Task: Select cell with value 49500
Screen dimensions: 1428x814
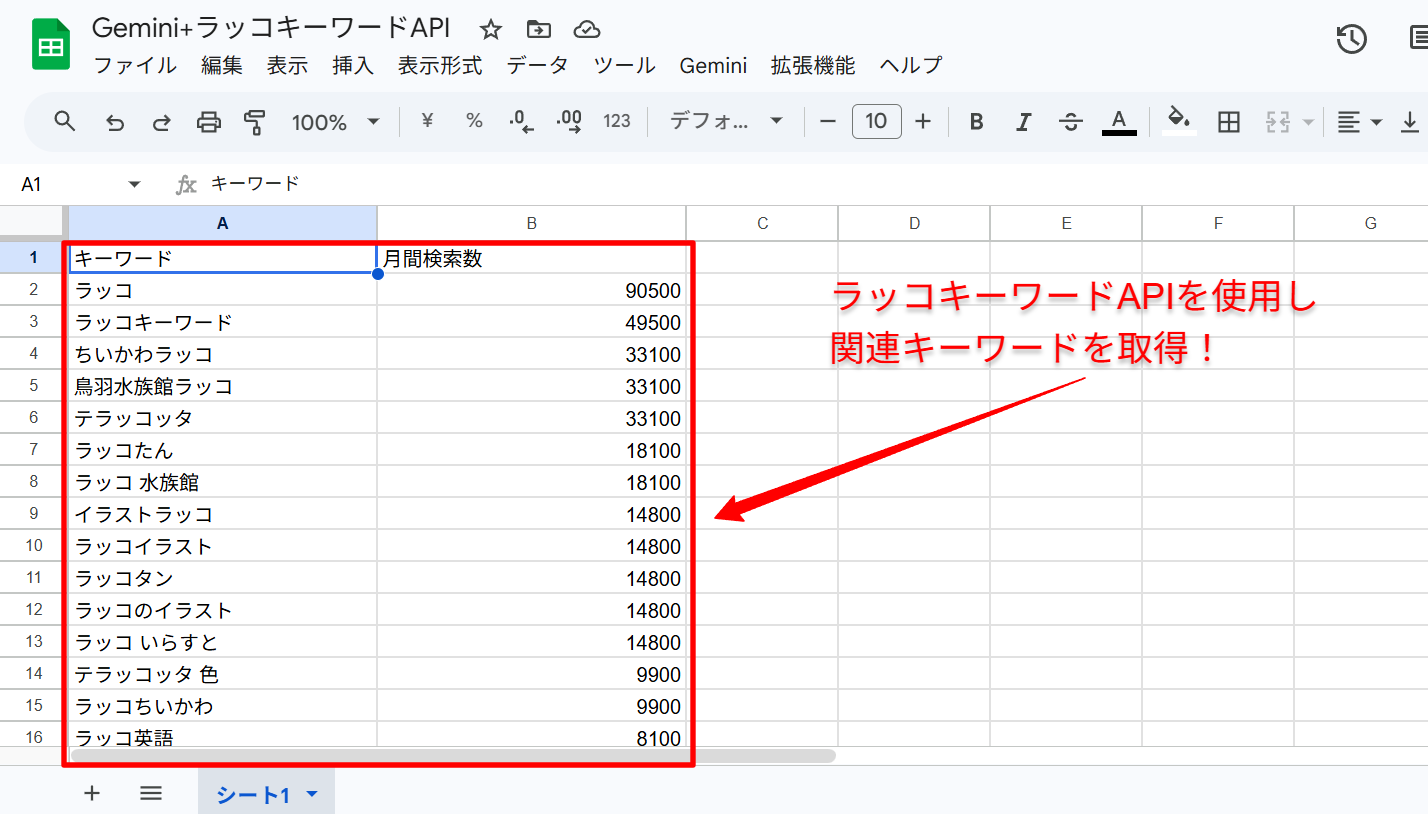Action: point(532,322)
